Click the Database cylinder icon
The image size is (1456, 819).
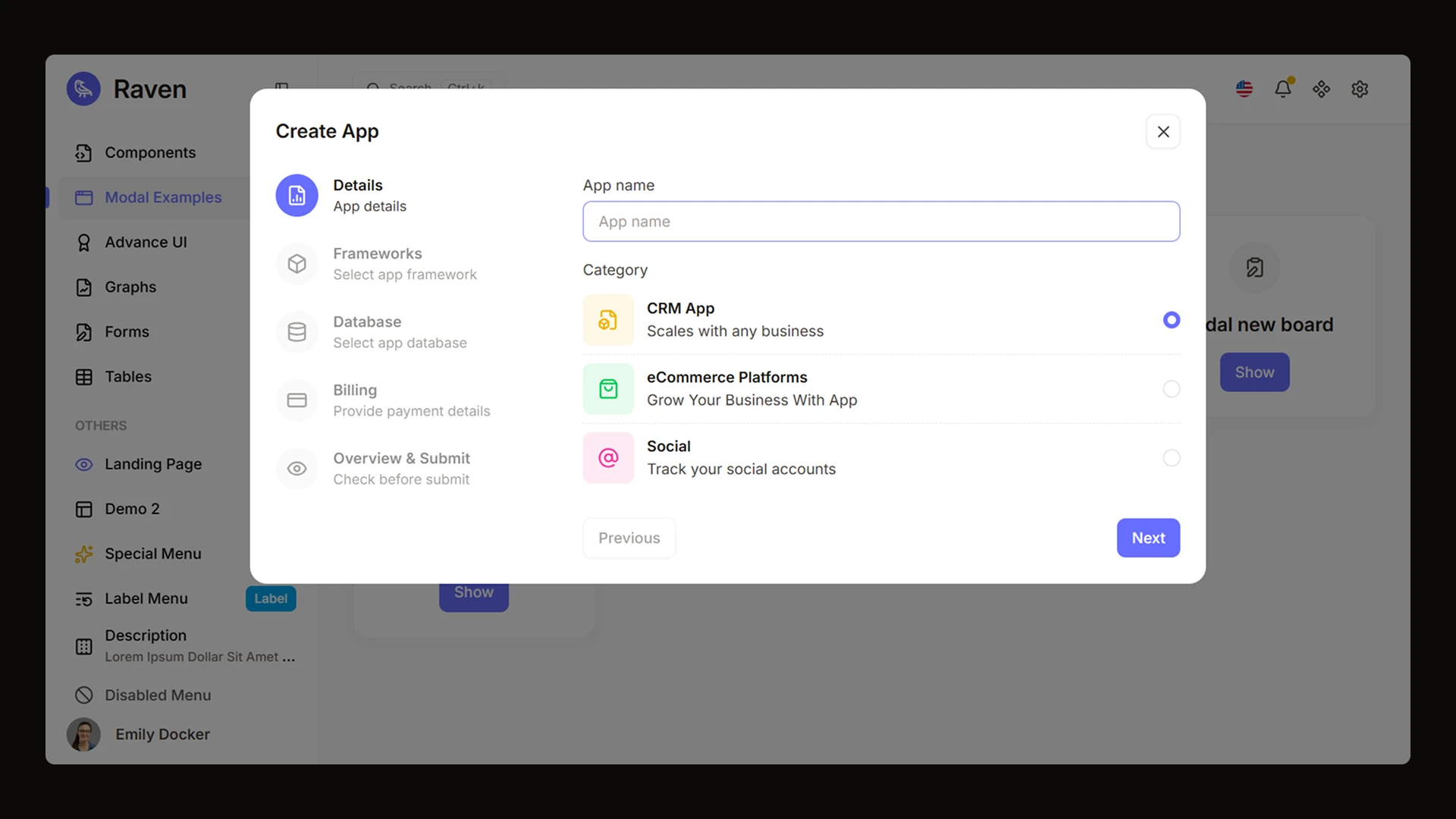(297, 332)
